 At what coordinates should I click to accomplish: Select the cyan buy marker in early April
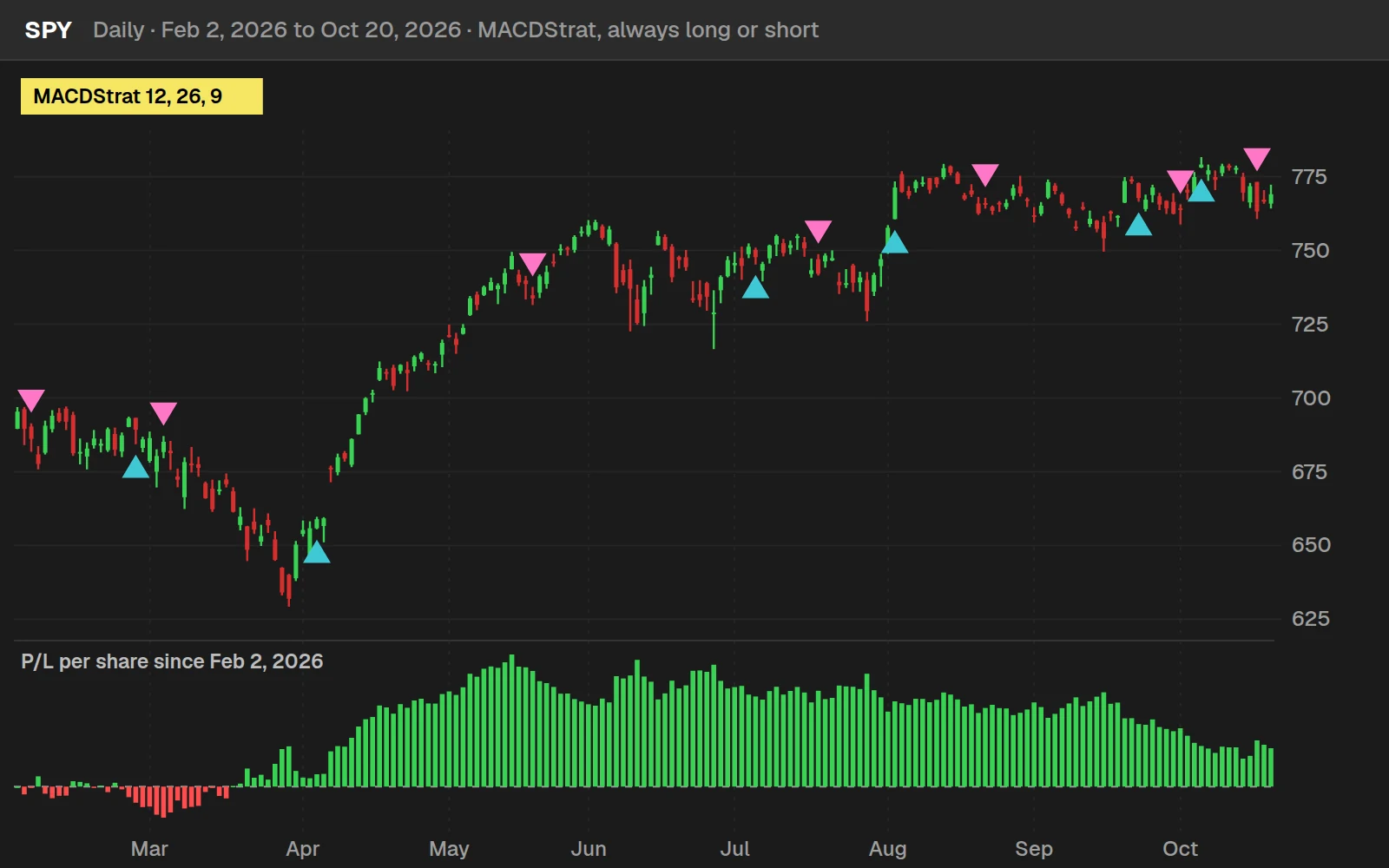(x=317, y=552)
